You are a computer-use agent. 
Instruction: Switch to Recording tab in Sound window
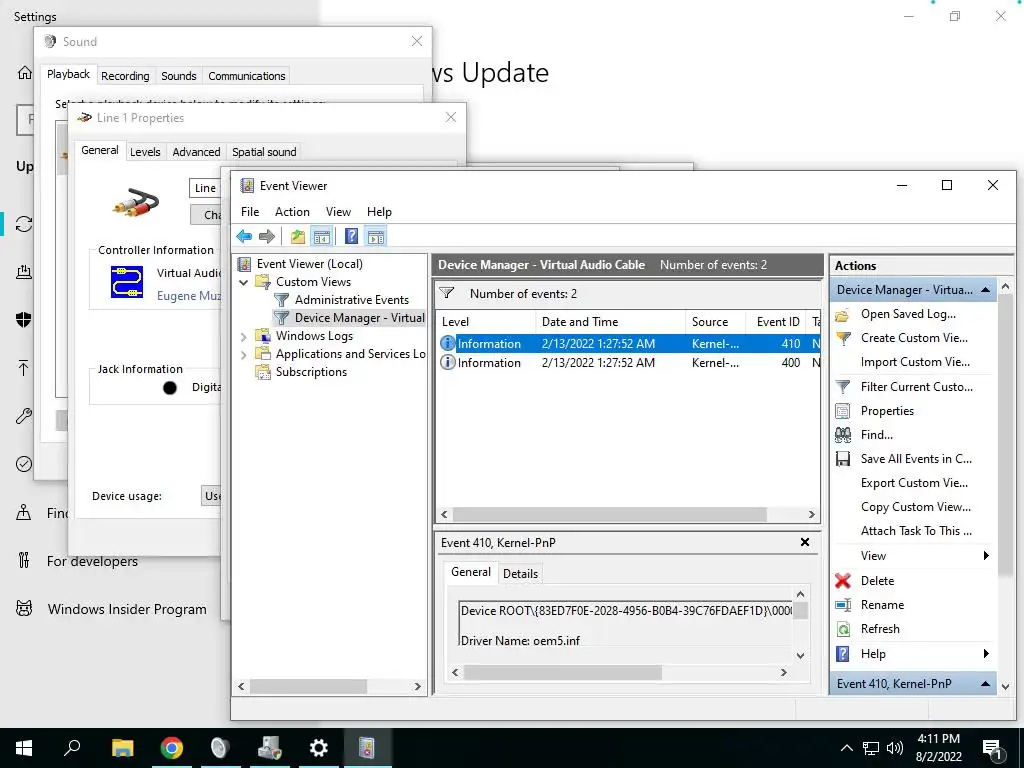click(125, 76)
